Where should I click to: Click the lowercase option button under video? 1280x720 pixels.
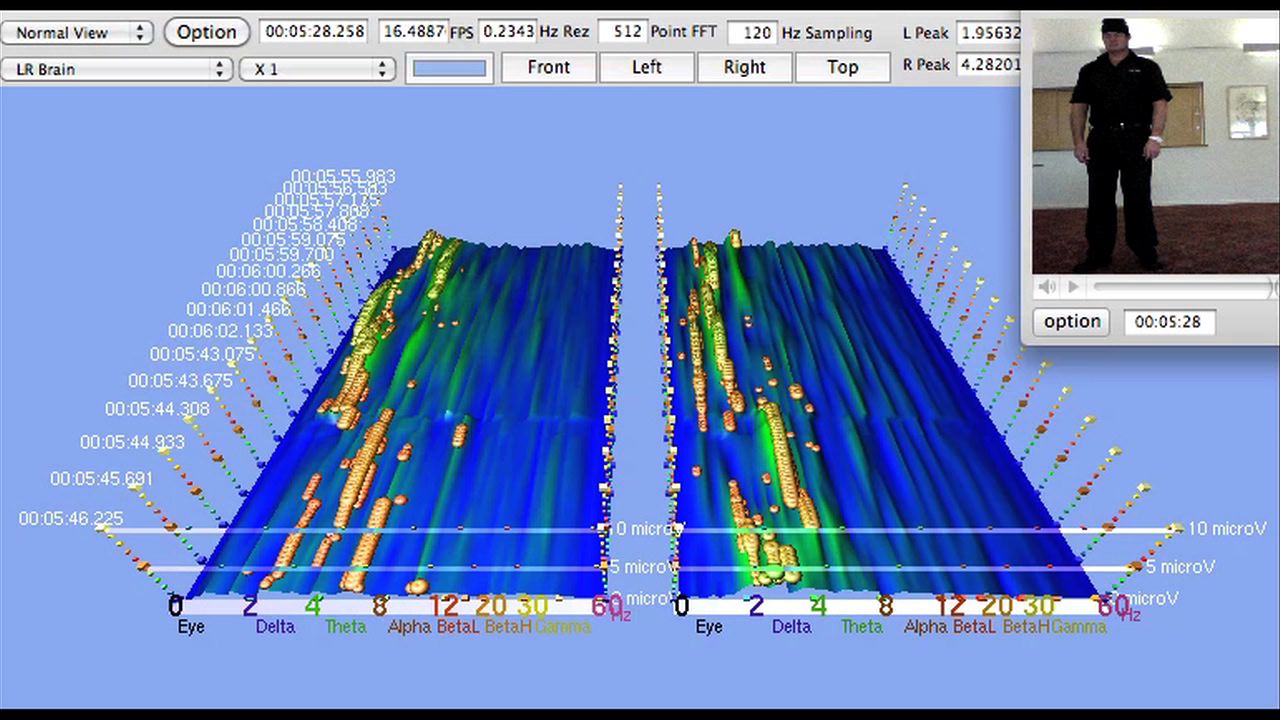(x=1071, y=322)
